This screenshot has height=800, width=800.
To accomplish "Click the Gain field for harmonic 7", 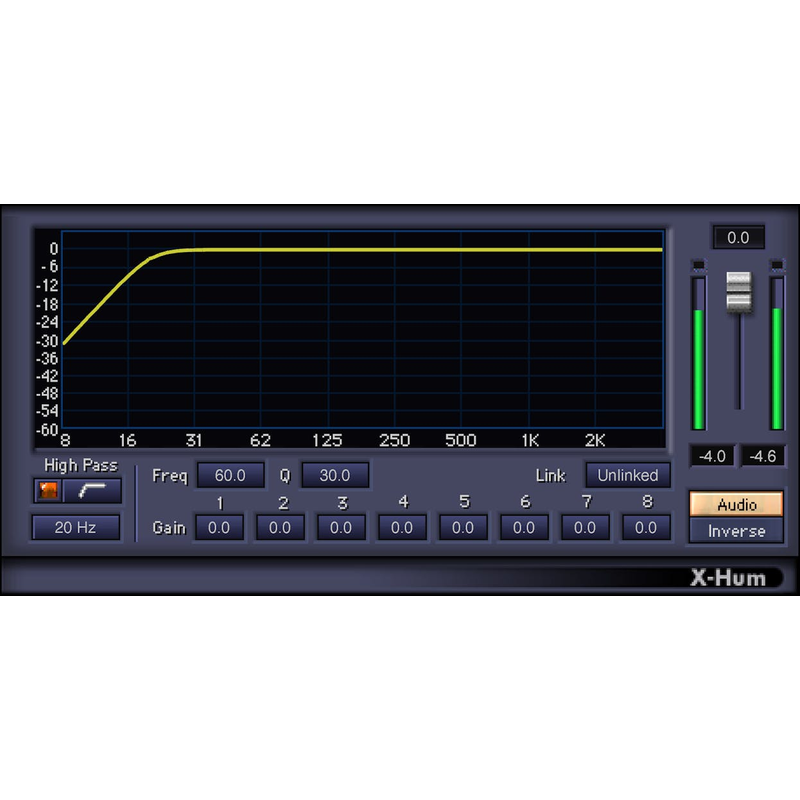I will [x=585, y=528].
